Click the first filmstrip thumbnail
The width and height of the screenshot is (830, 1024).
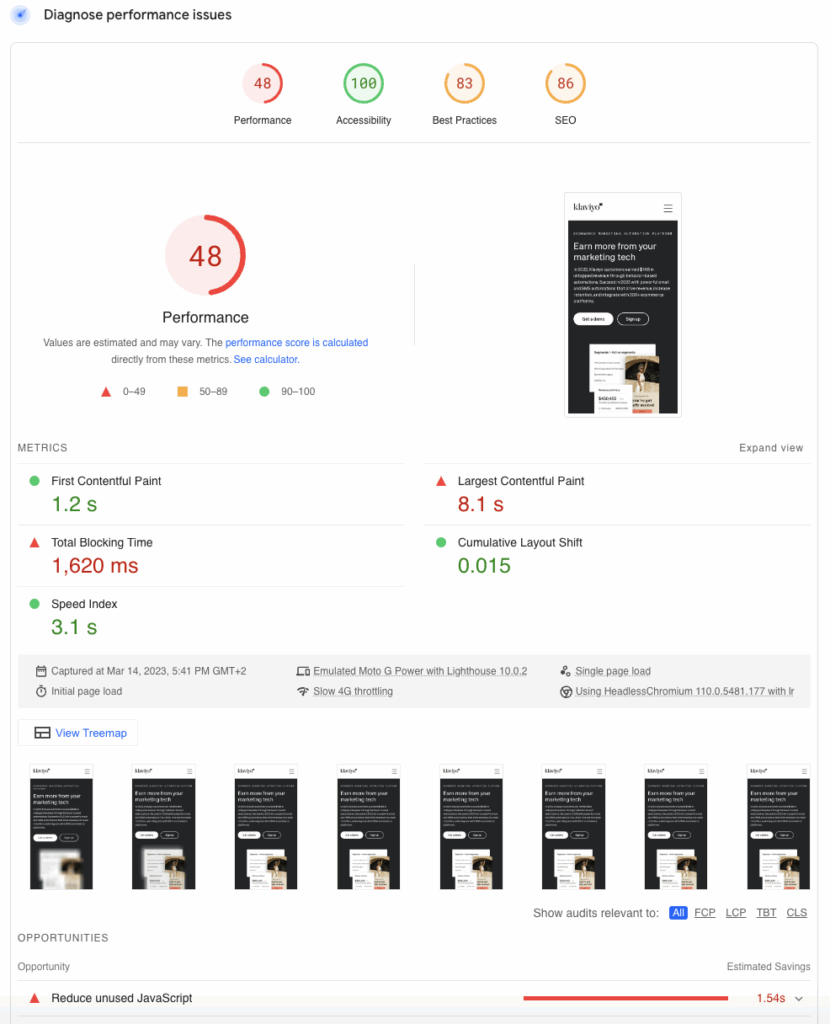(61, 827)
